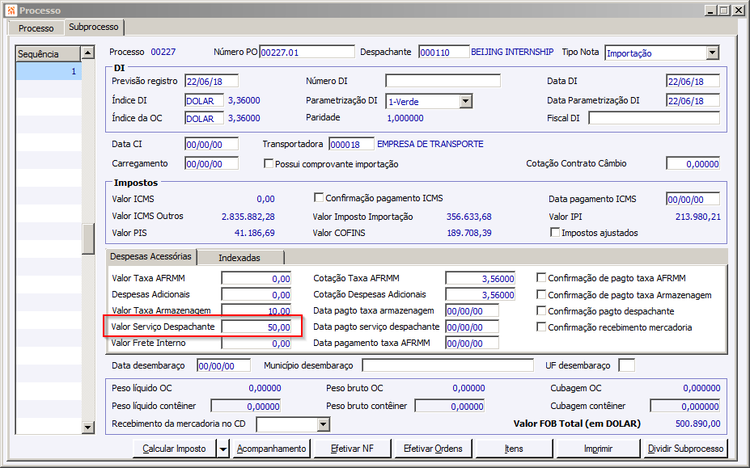Screen dimensions: 750x468
Task: Click the Imprimir button
Action: pyautogui.click(x=598, y=449)
